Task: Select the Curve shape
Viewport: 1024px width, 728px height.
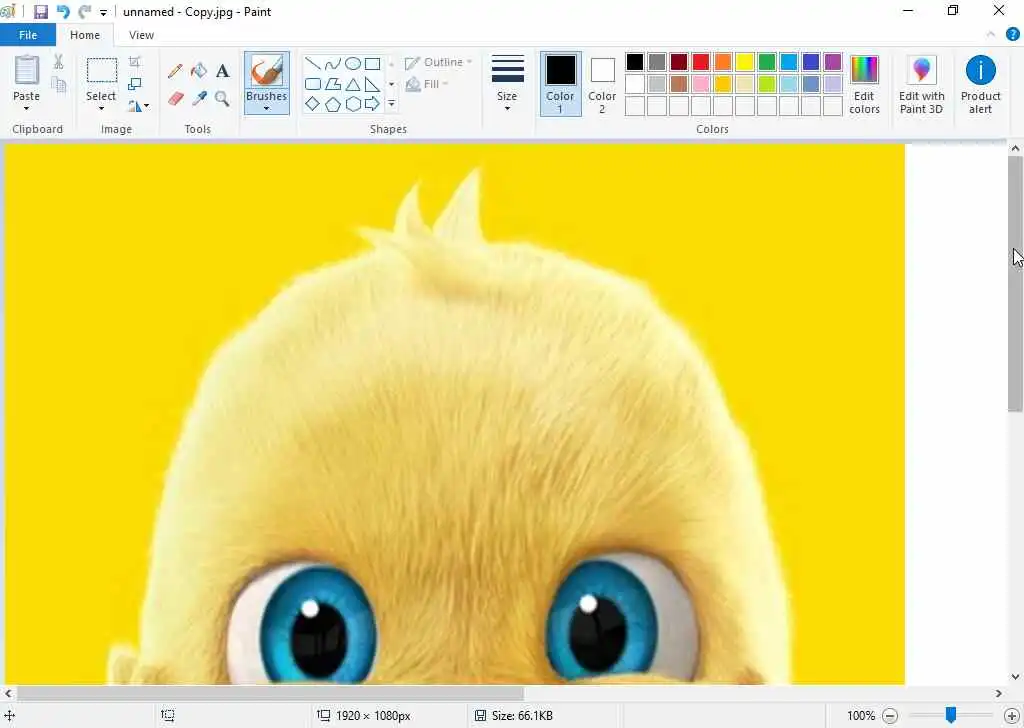Action: [333, 63]
